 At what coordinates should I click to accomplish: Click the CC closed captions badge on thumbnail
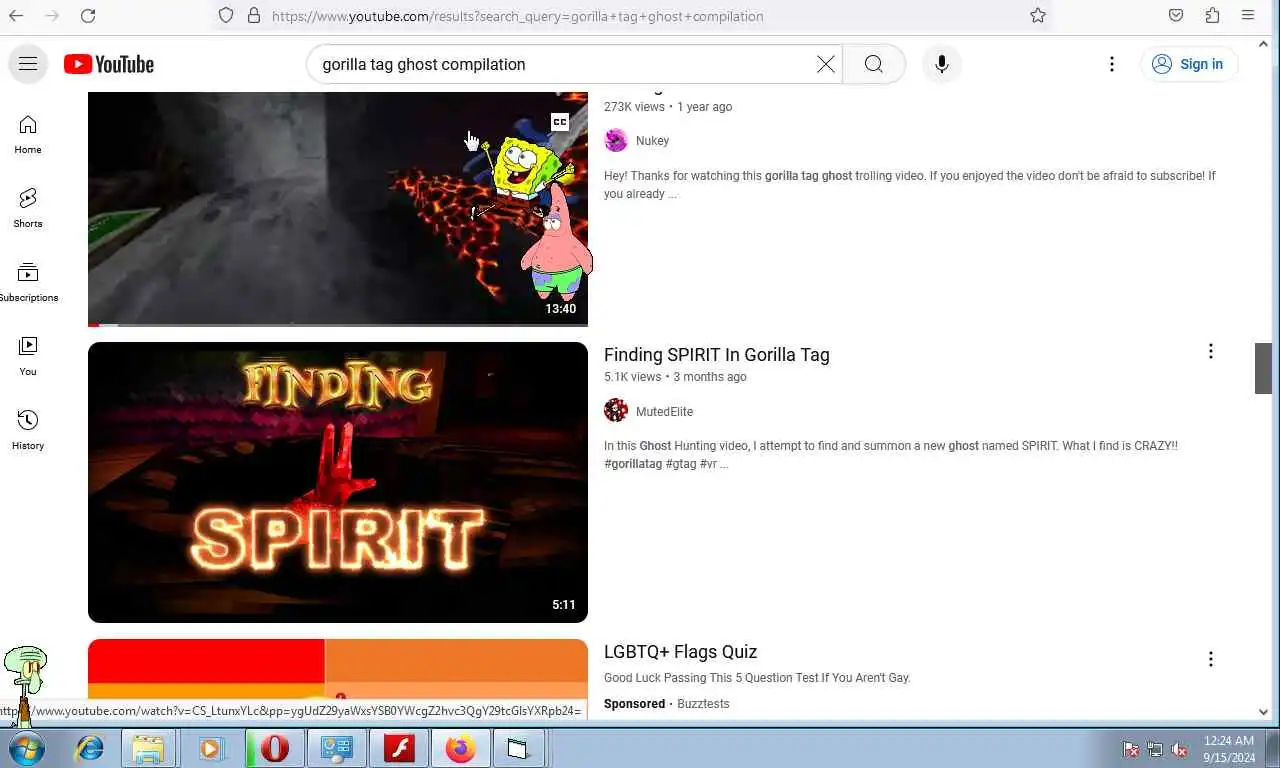tap(560, 122)
